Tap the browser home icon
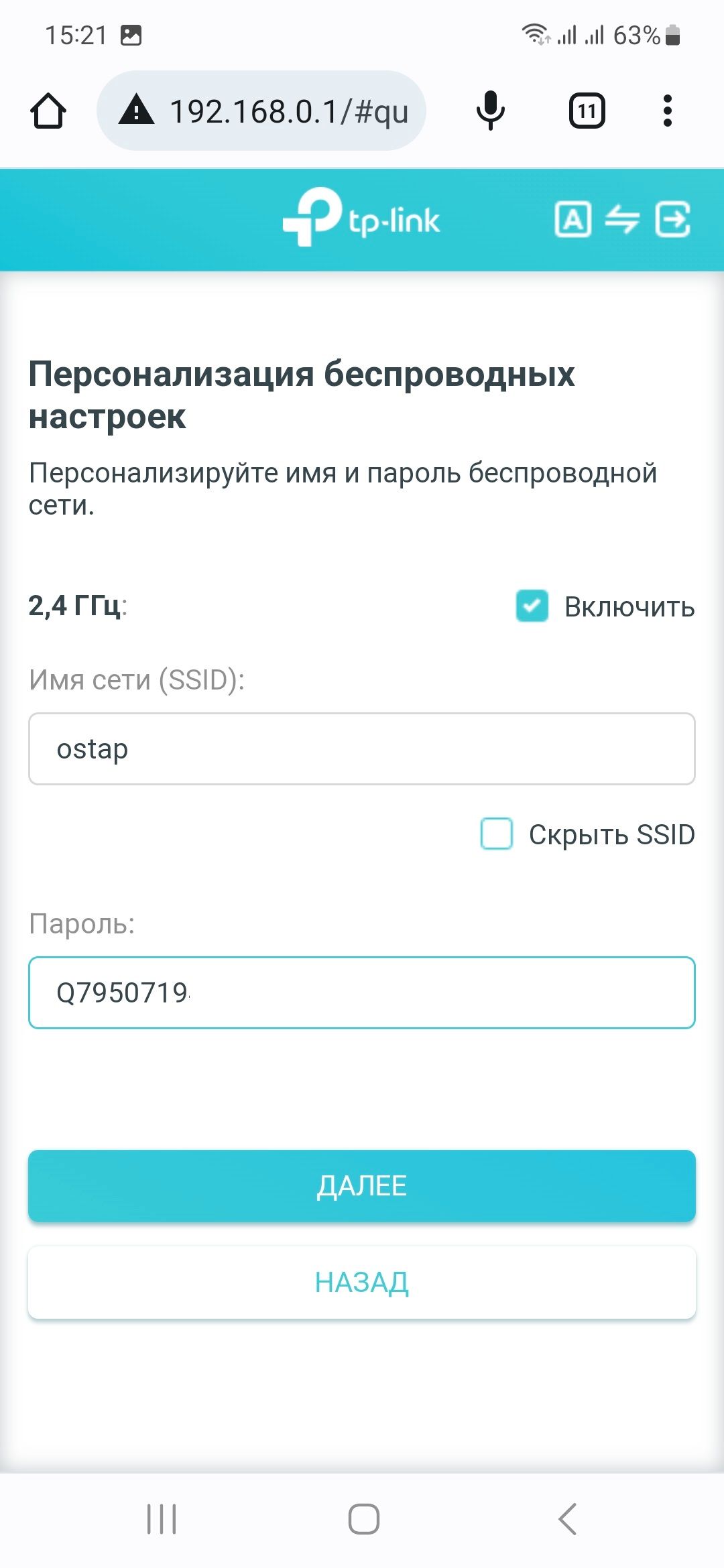Image resolution: width=724 pixels, height=1568 pixels. (48, 111)
